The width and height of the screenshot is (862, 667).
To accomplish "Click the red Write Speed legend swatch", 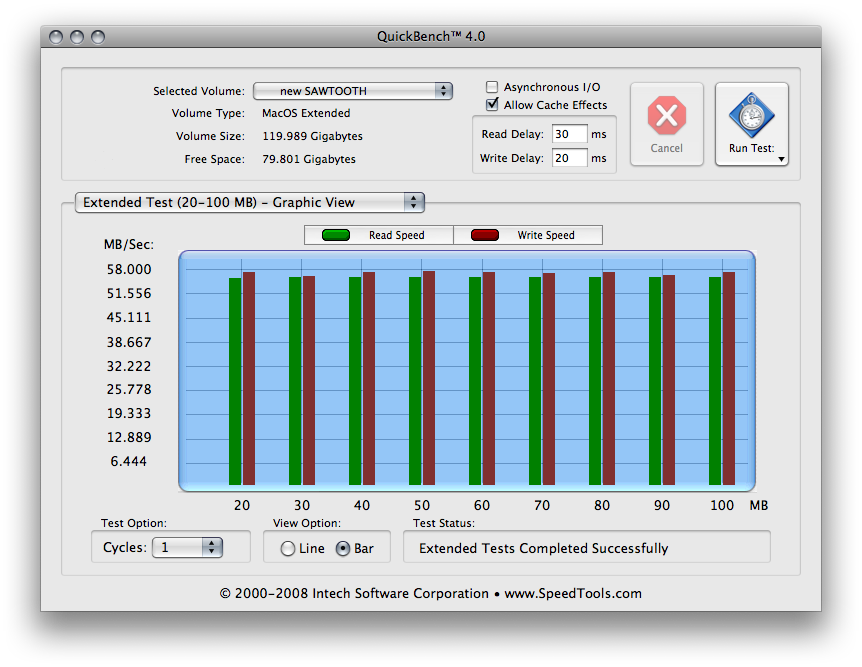I will (485, 235).
